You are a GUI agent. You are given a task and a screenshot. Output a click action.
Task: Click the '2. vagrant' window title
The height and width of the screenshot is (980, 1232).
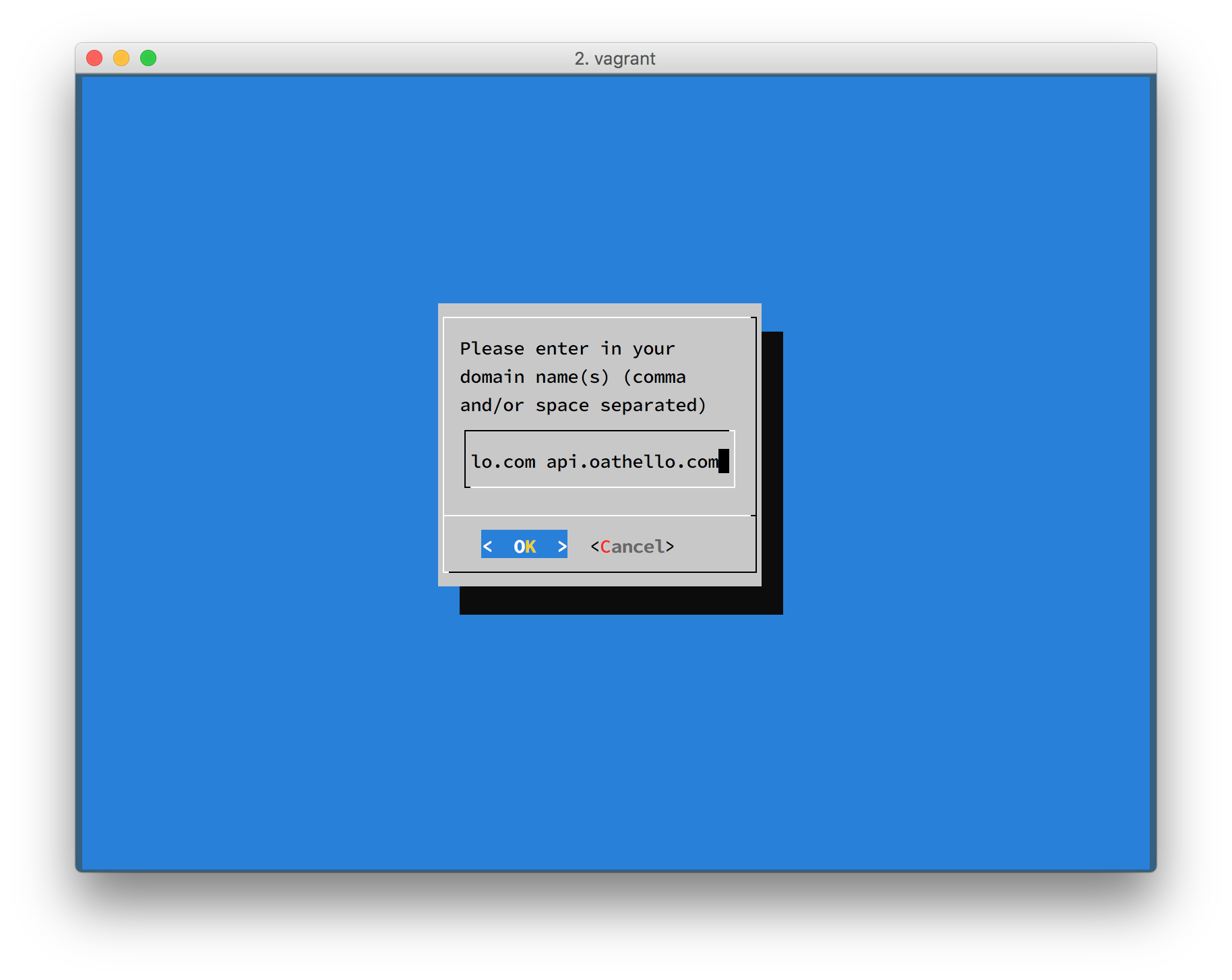(615, 59)
